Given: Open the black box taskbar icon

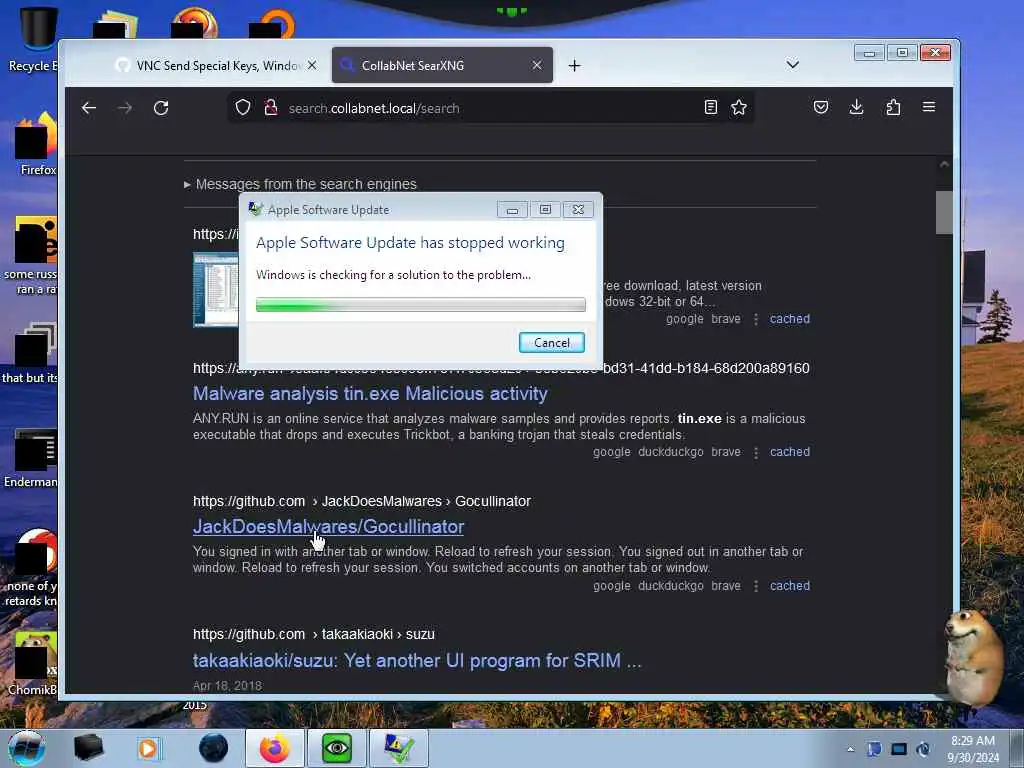Looking at the screenshot, I should coord(88,748).
